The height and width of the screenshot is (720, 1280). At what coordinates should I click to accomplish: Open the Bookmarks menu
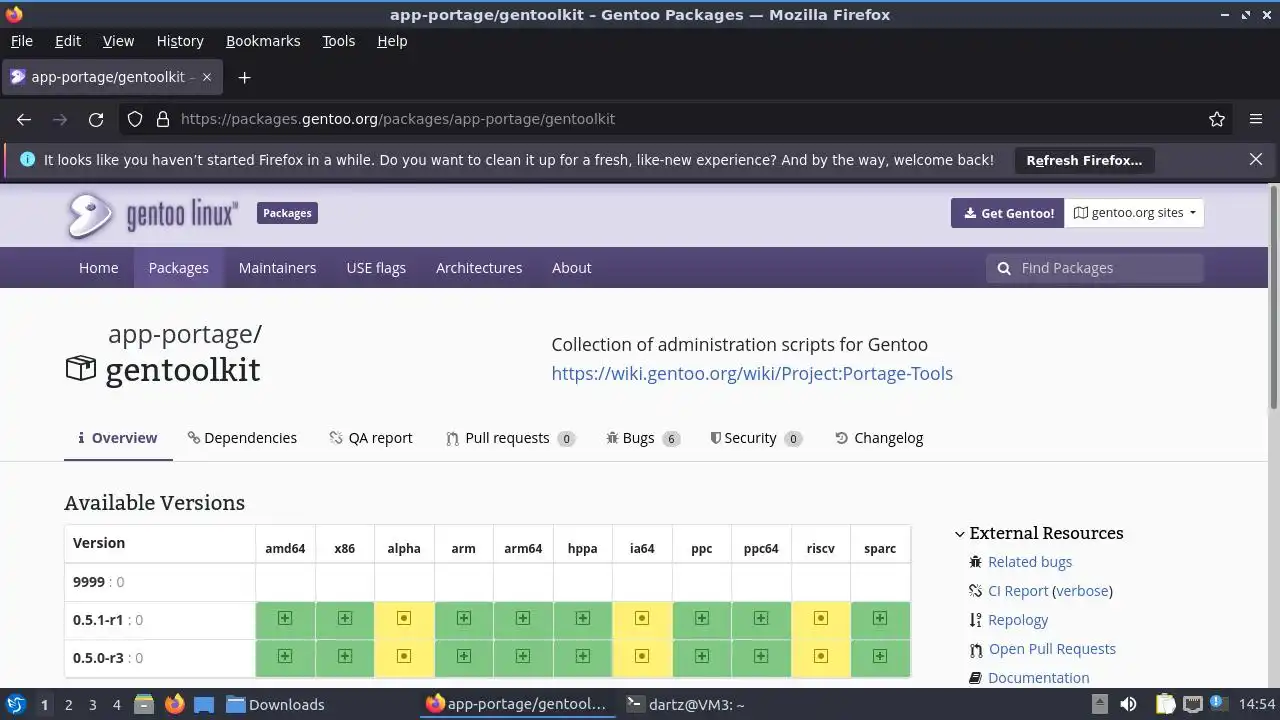pos(263,41)
